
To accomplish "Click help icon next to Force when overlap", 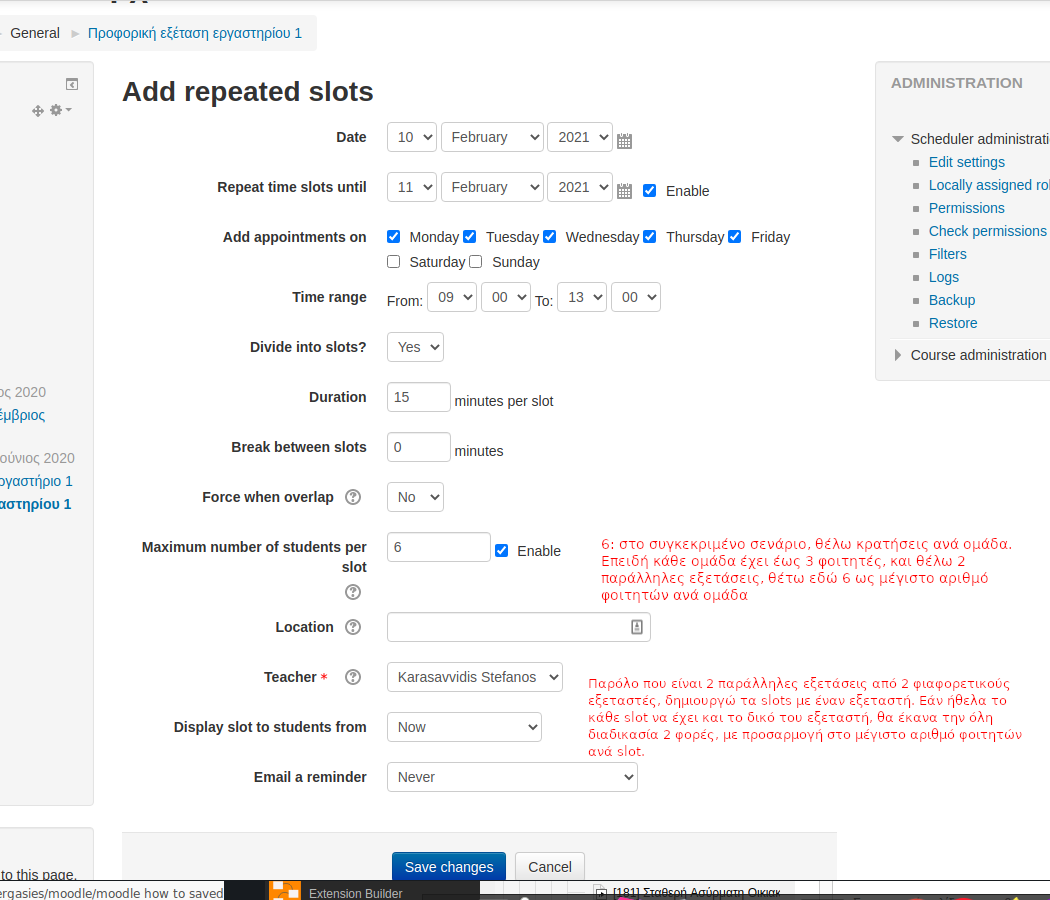I will 352,497.
